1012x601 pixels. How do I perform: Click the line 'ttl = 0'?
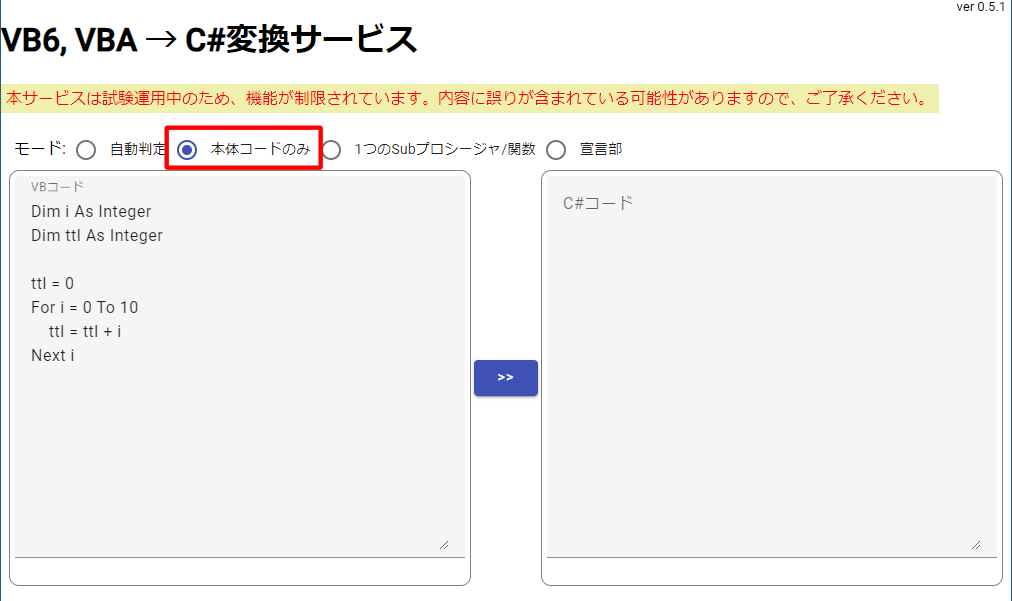pyautogui.click(x=52, y=283)
